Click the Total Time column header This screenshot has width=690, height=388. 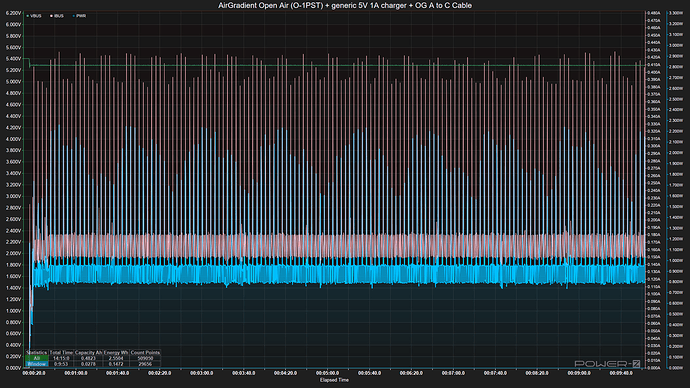61,352
